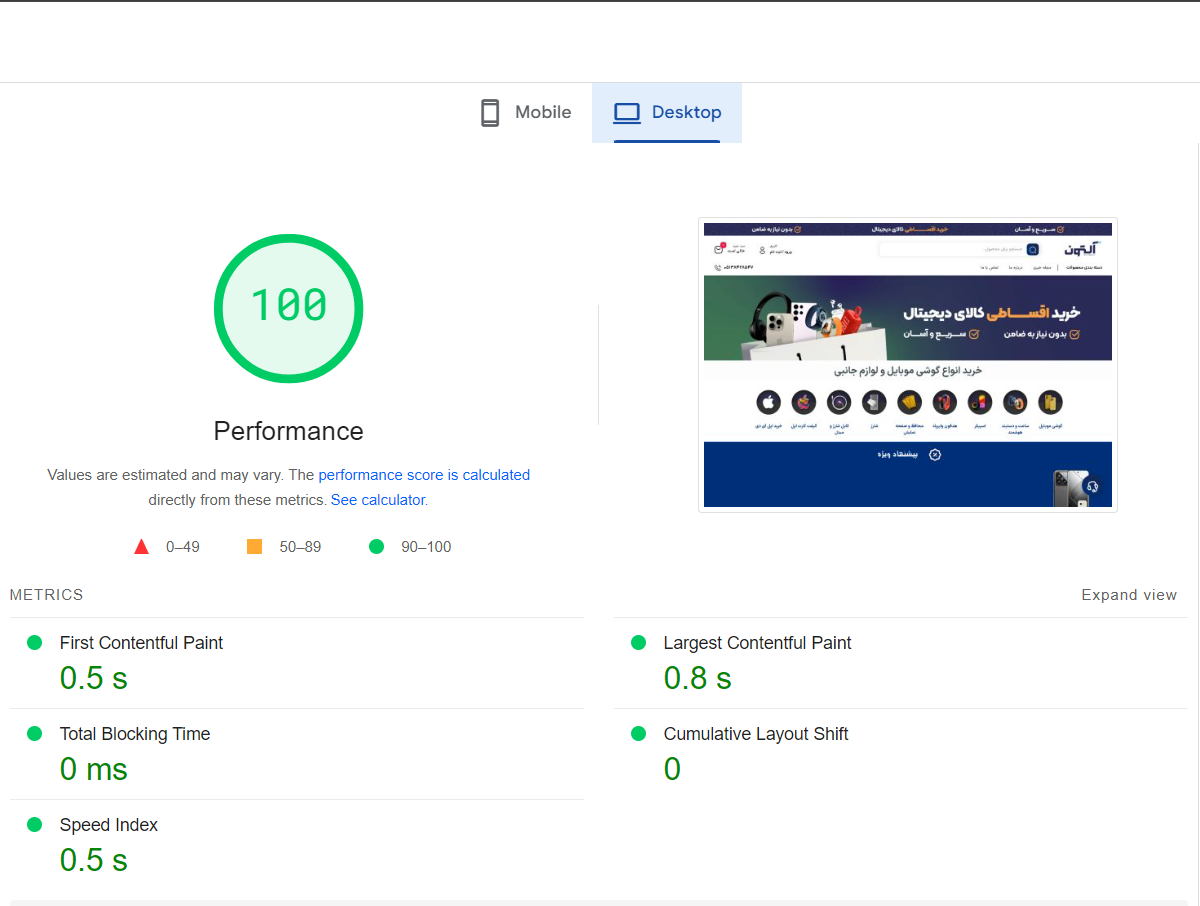
Task: Click the 0 ms Total Blocking Time value
Action: (94, 769)
